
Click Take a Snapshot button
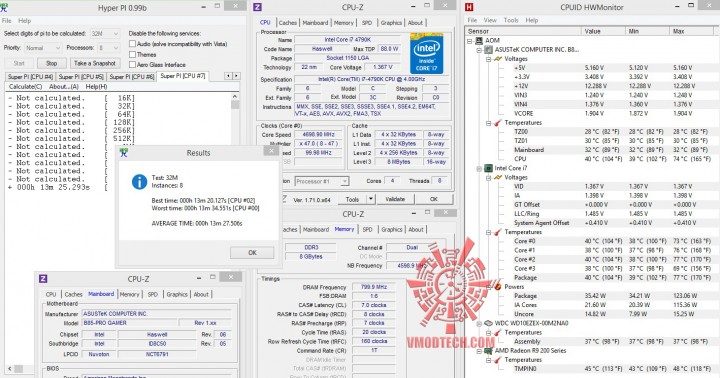(95, 63)
